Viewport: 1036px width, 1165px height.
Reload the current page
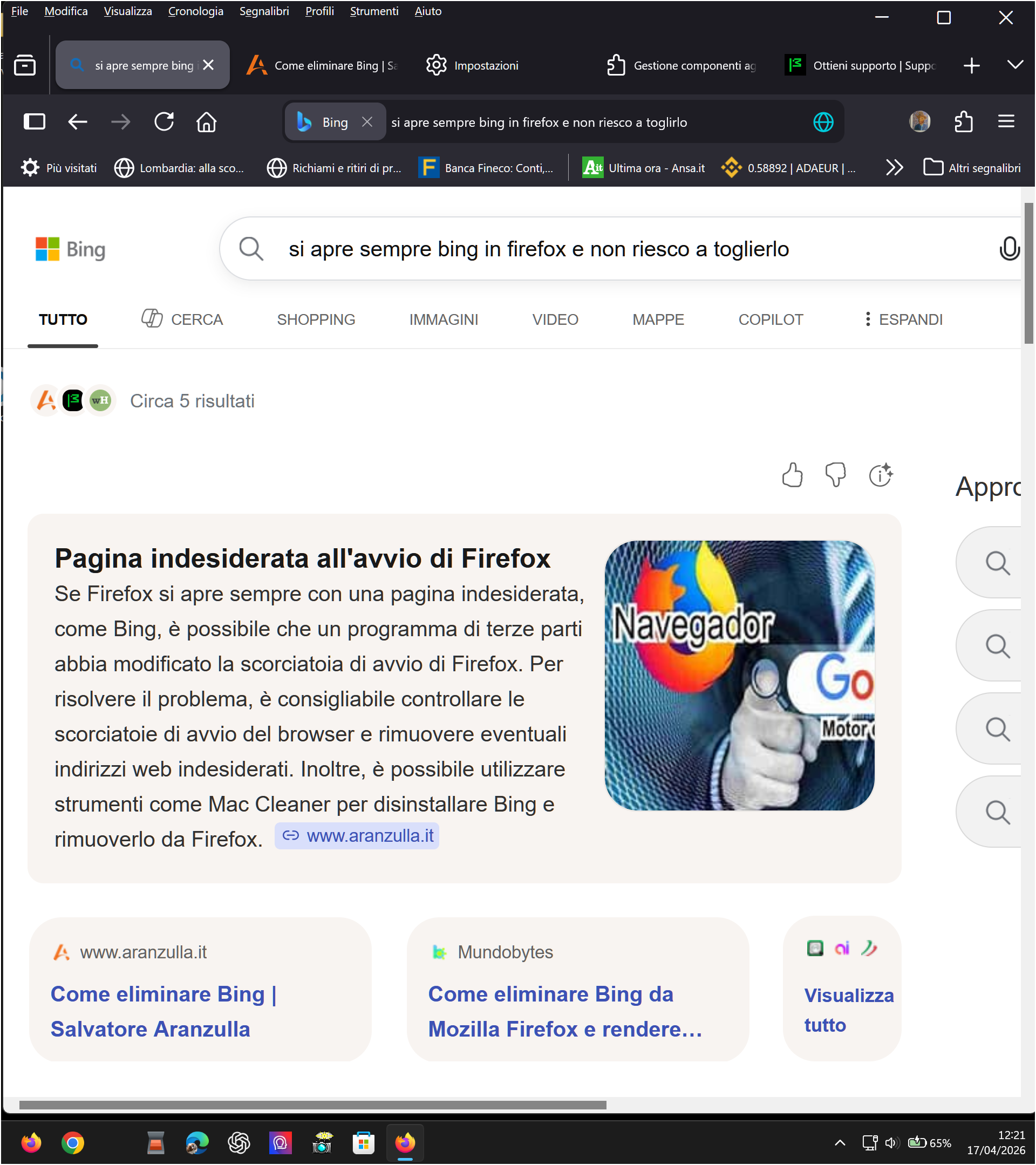[x=164, y=122]
